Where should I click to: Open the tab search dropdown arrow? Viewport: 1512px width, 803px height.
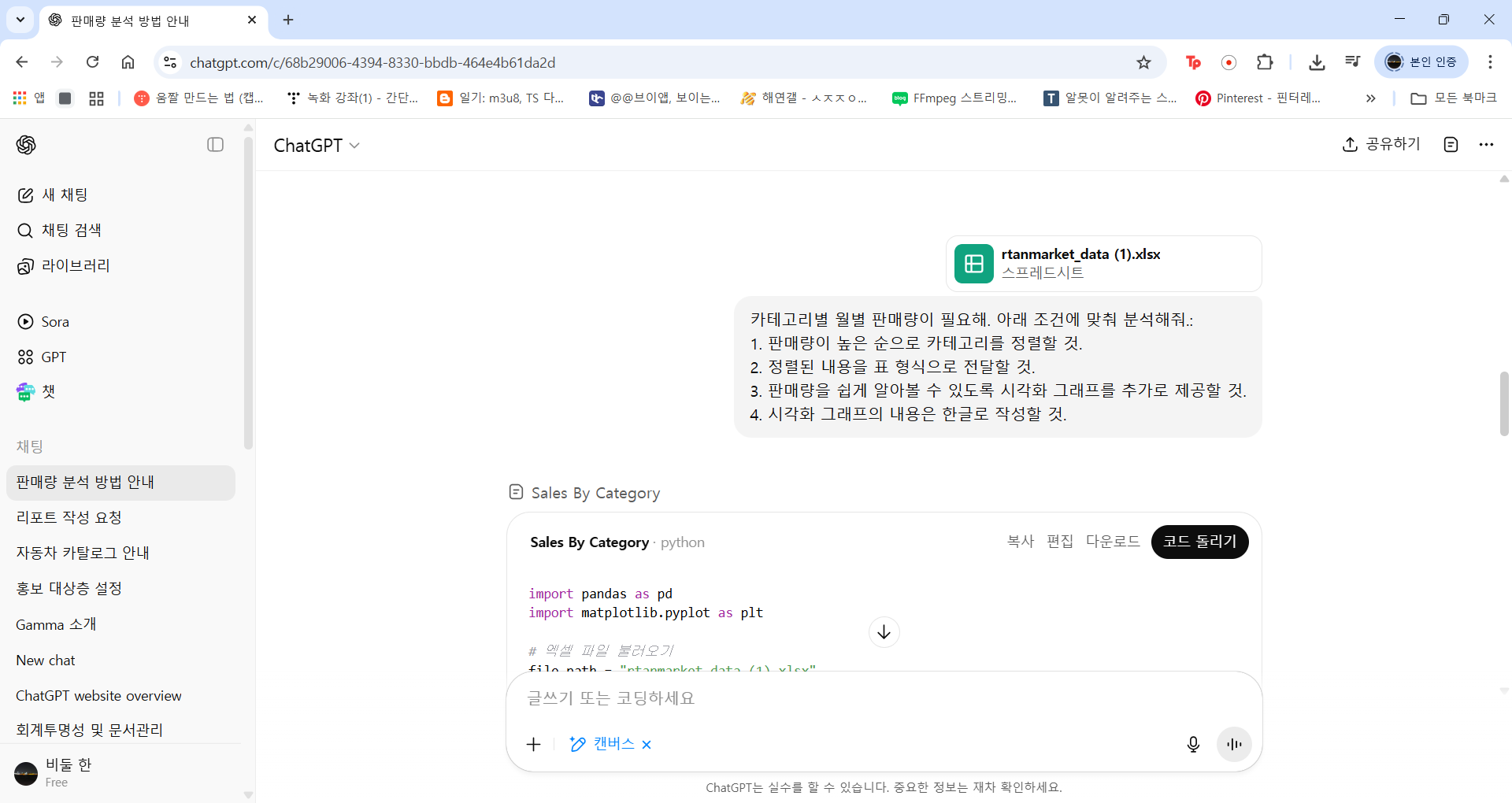(20, 20)
